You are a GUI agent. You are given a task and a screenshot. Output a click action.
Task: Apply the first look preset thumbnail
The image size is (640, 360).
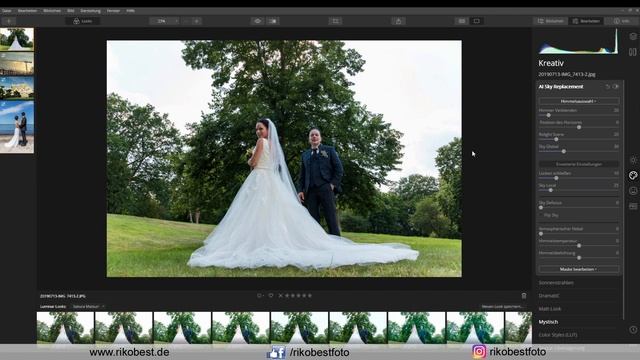click(65, 327)
